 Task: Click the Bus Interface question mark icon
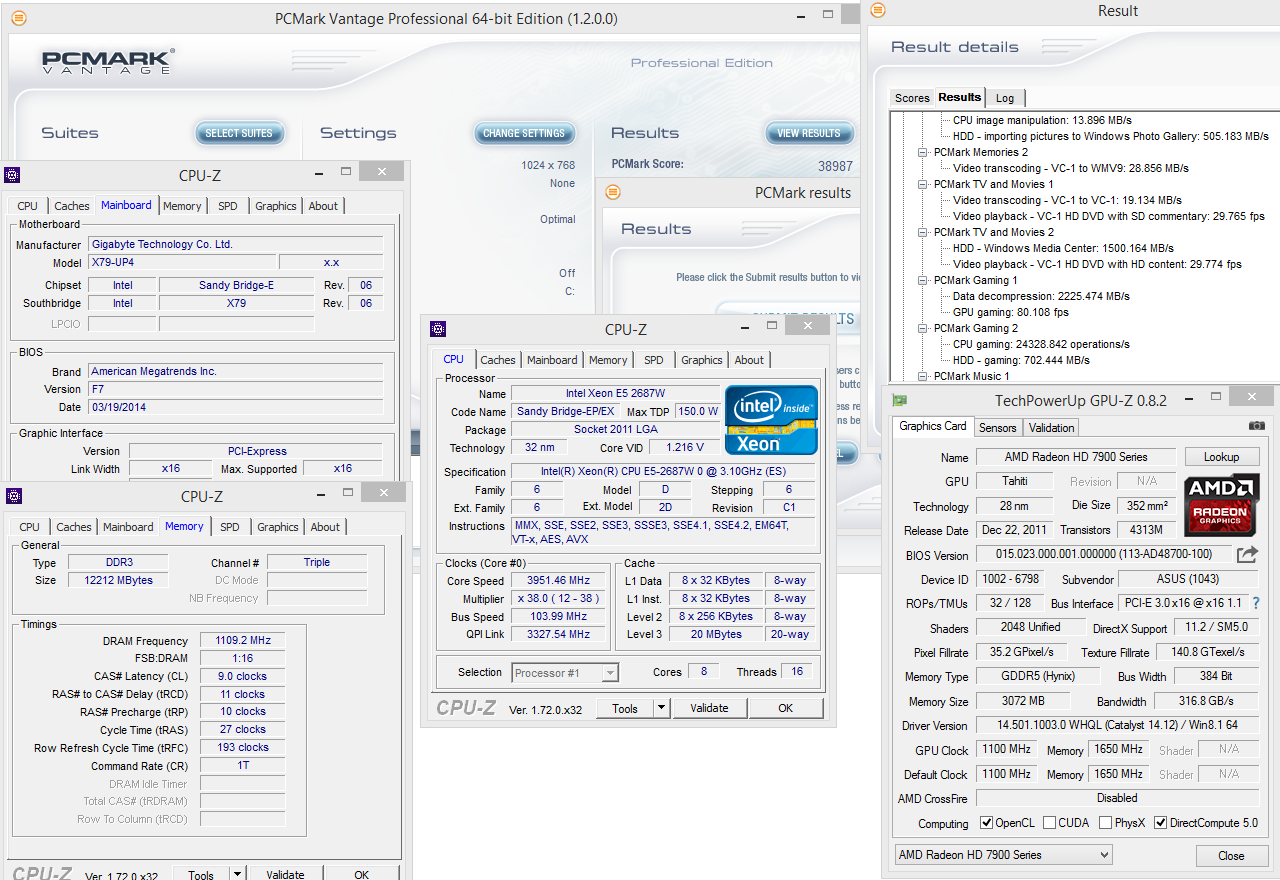coord(1256,603)
